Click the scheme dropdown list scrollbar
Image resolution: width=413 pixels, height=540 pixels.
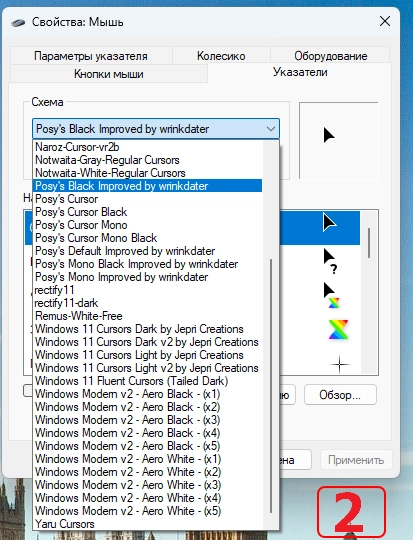tap(271, 386)
